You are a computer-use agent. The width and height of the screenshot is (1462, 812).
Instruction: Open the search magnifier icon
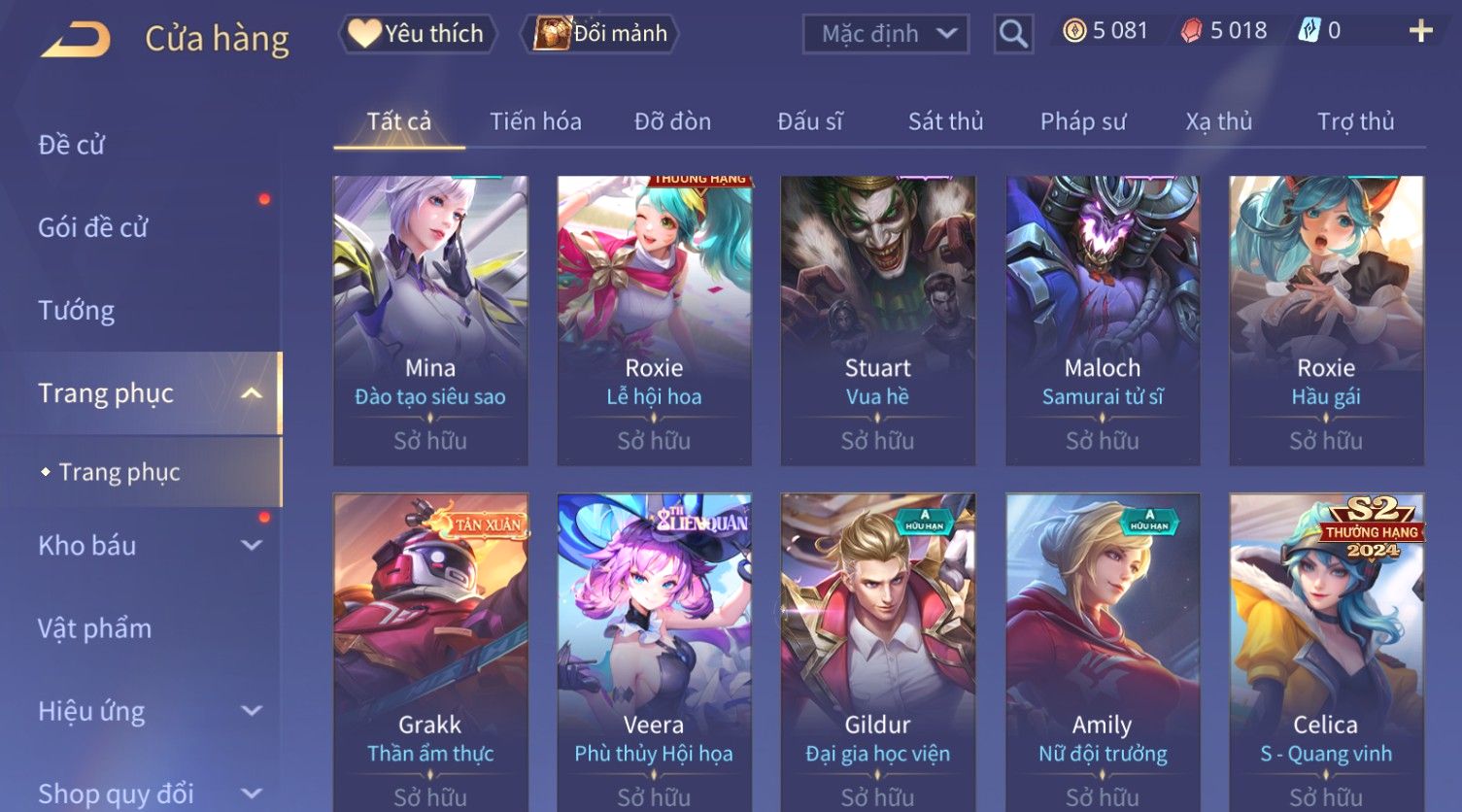point(1012,34)
